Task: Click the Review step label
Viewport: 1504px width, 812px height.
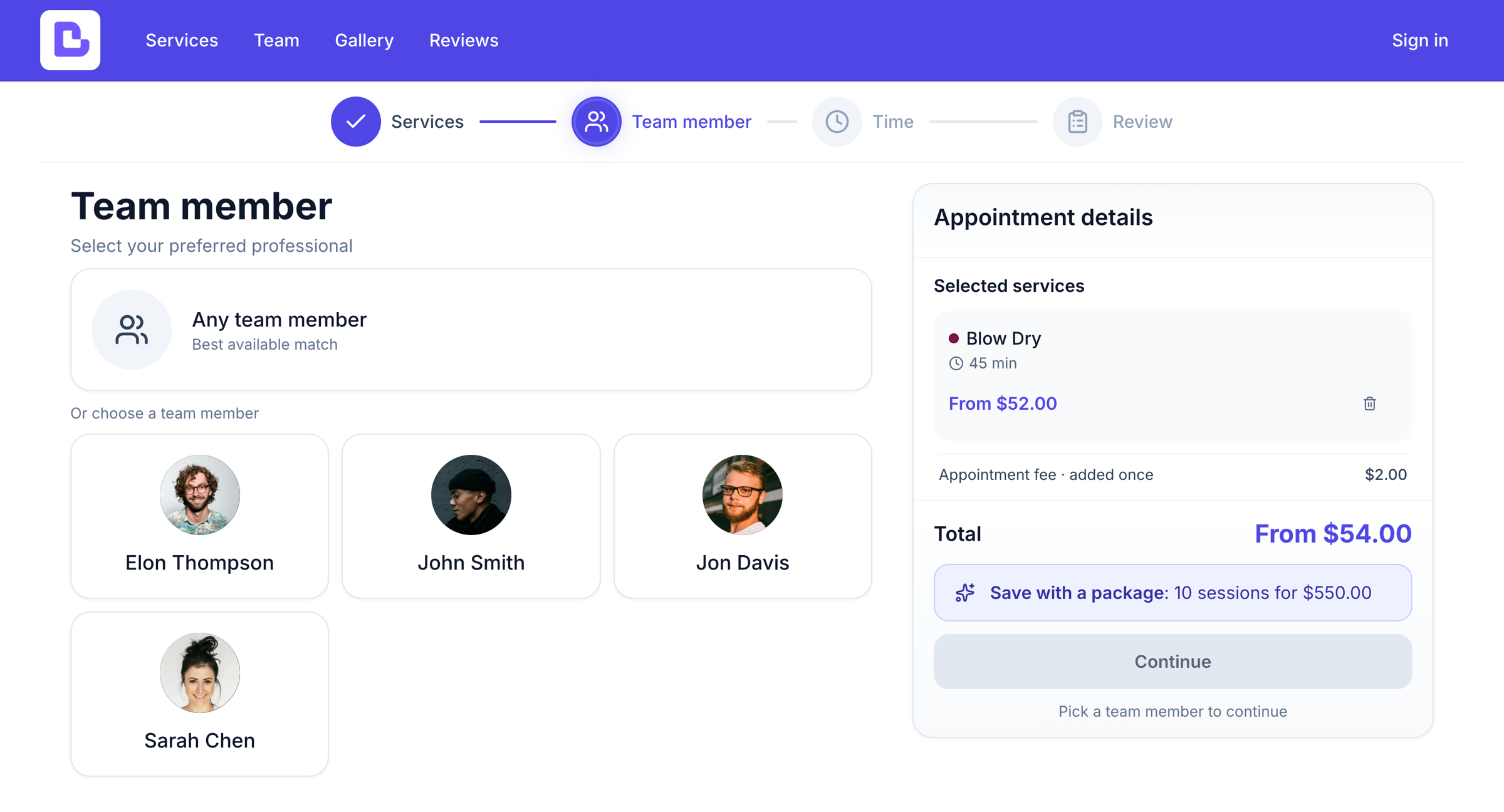Action: point(1142,122)
